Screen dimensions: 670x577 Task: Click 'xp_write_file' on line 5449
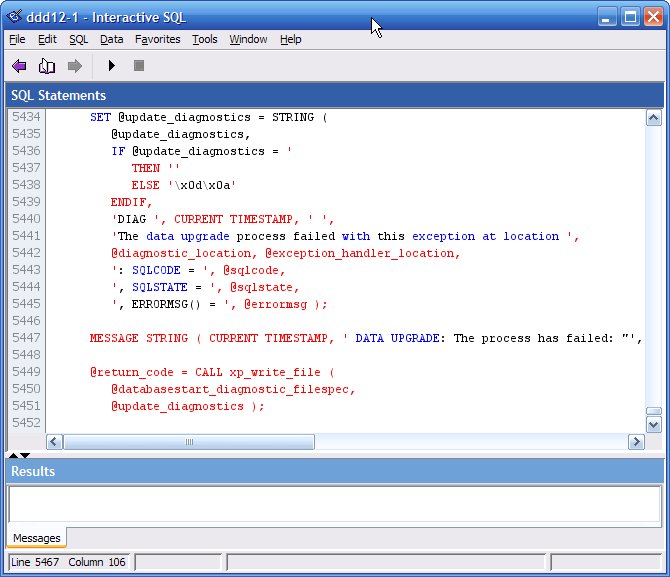click(x=275, y=372)
